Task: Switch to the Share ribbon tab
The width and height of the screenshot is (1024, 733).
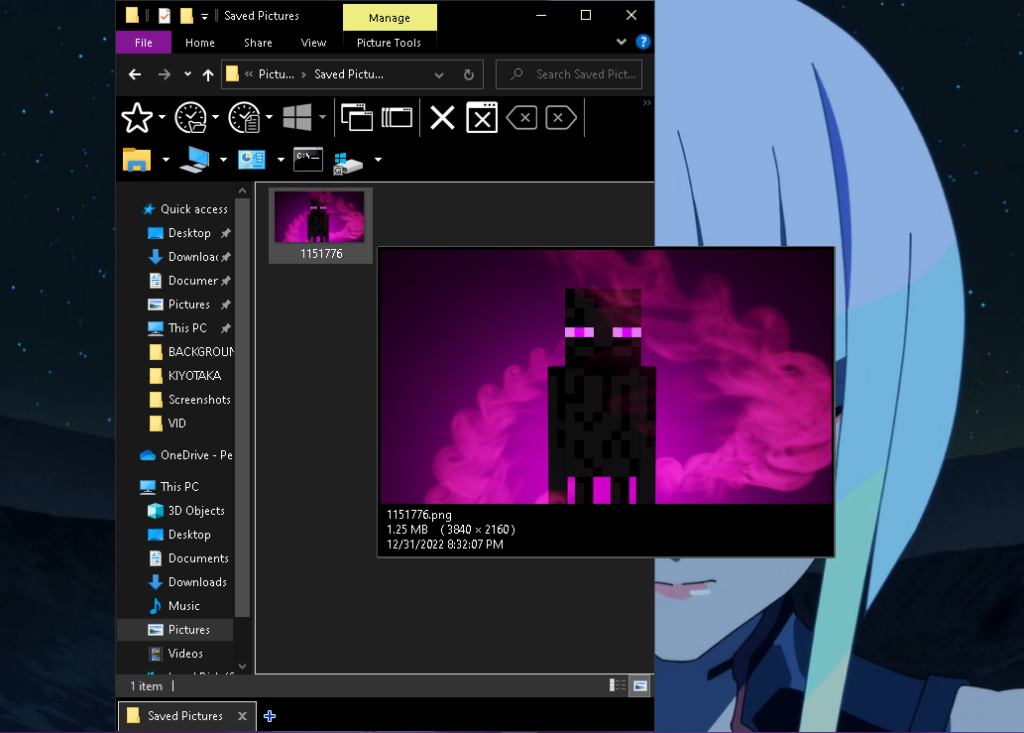Action: [258, 42]
